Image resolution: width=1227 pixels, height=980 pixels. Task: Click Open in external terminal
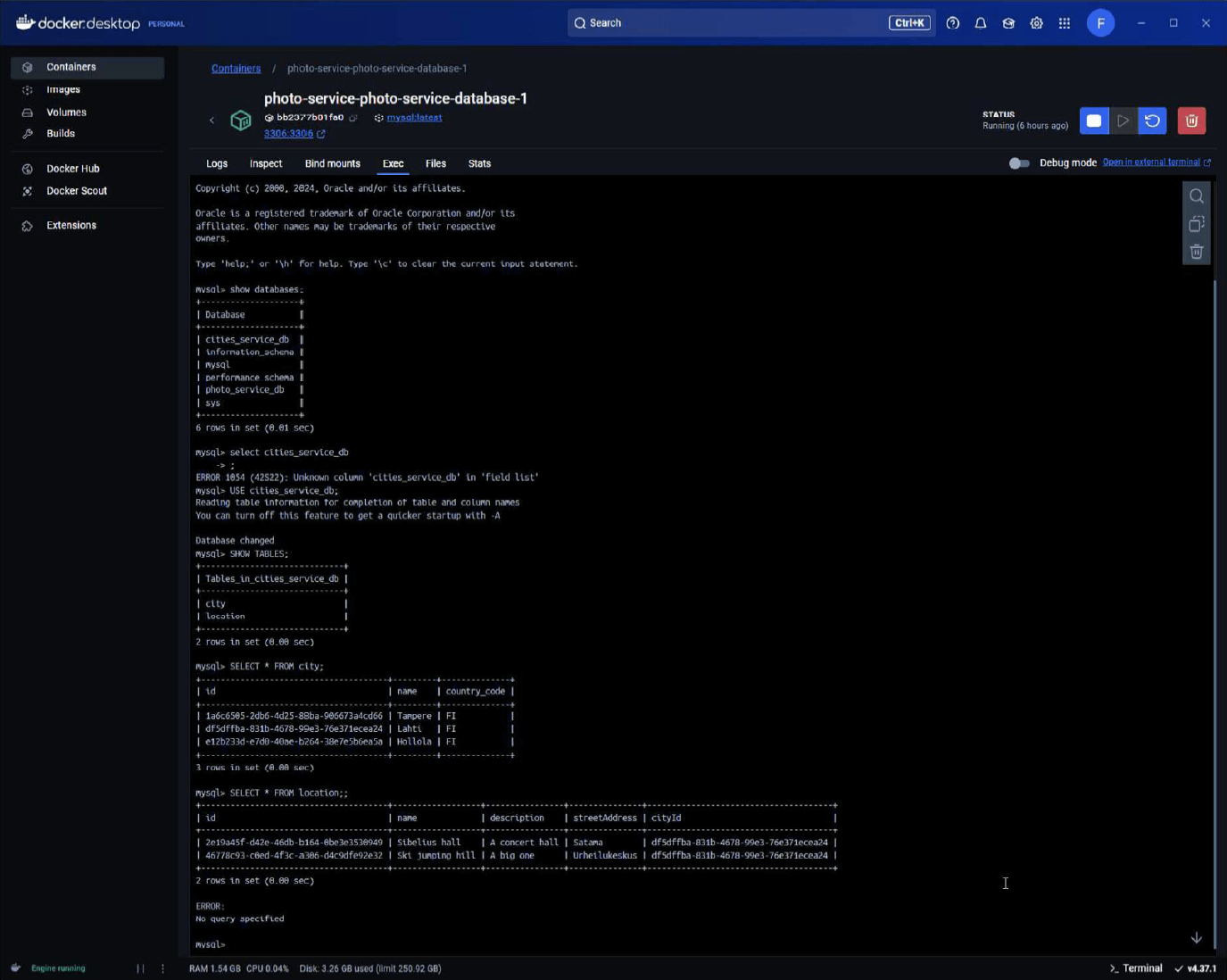(x=1157, y=162)
